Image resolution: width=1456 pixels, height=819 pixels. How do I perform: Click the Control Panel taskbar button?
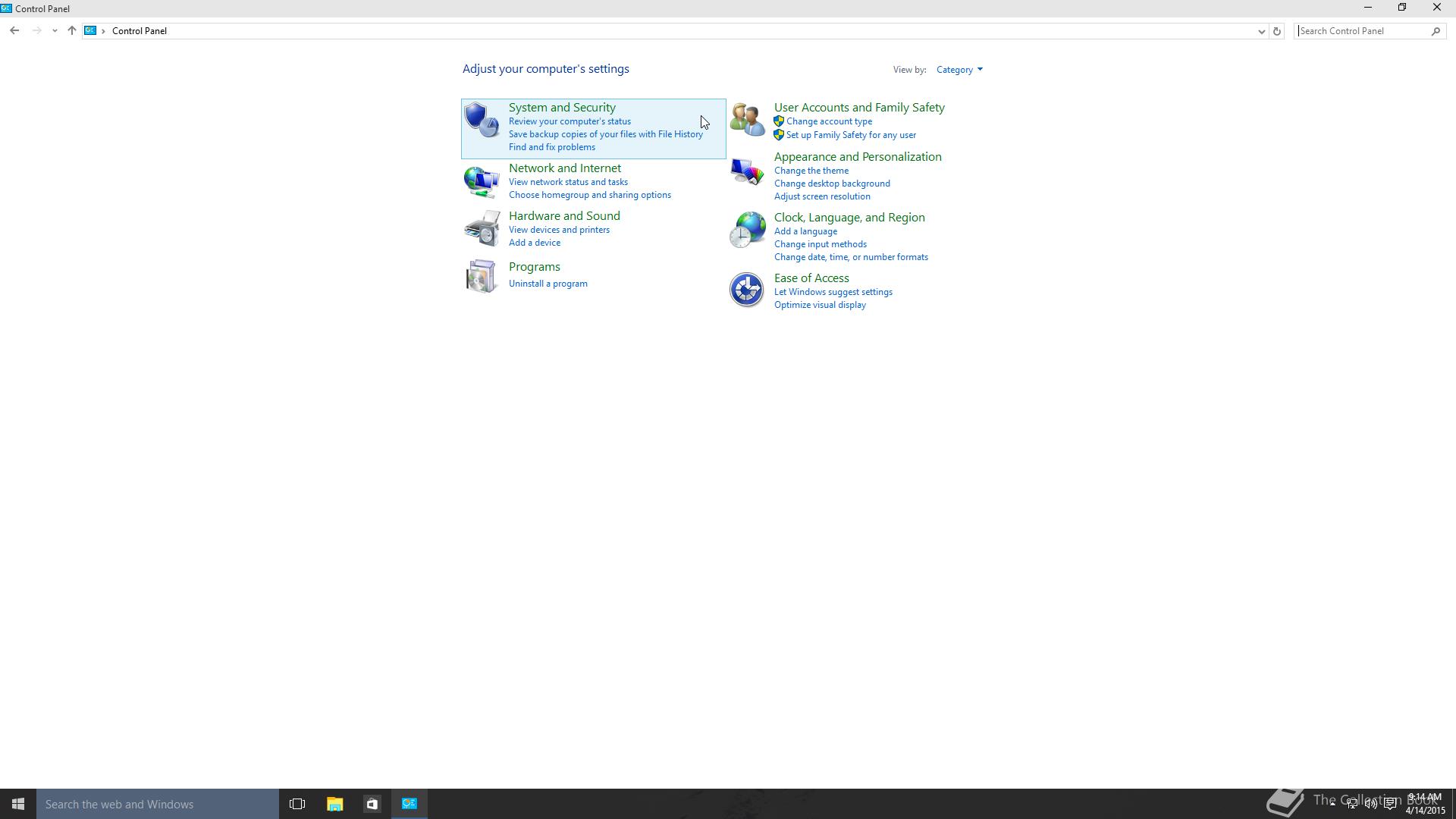pyautogui.click(x=409, y=804)
